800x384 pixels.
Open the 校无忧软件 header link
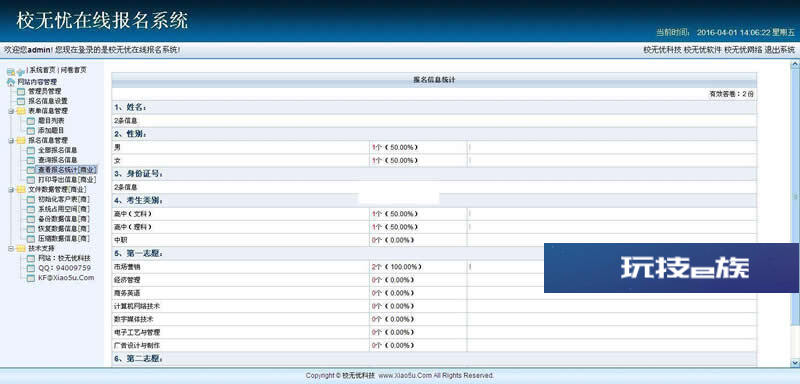coord(703,50)
